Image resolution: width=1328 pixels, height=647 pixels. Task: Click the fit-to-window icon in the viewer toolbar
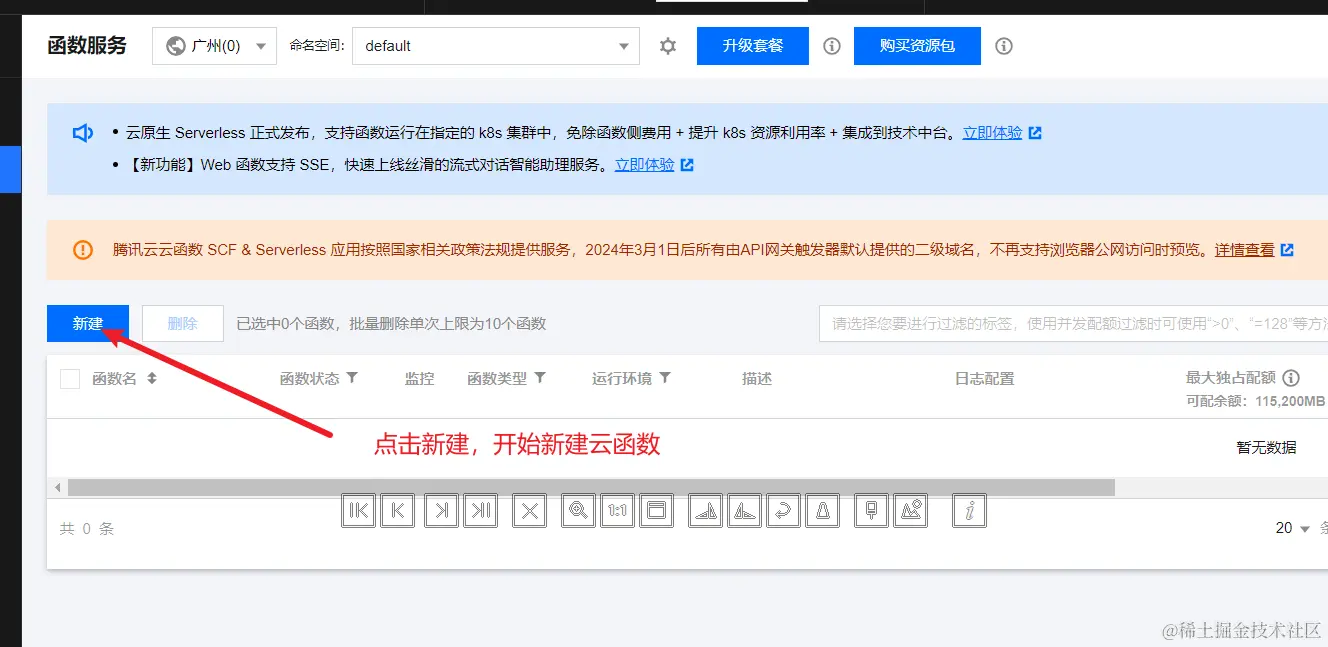click(x=657, y=511)
